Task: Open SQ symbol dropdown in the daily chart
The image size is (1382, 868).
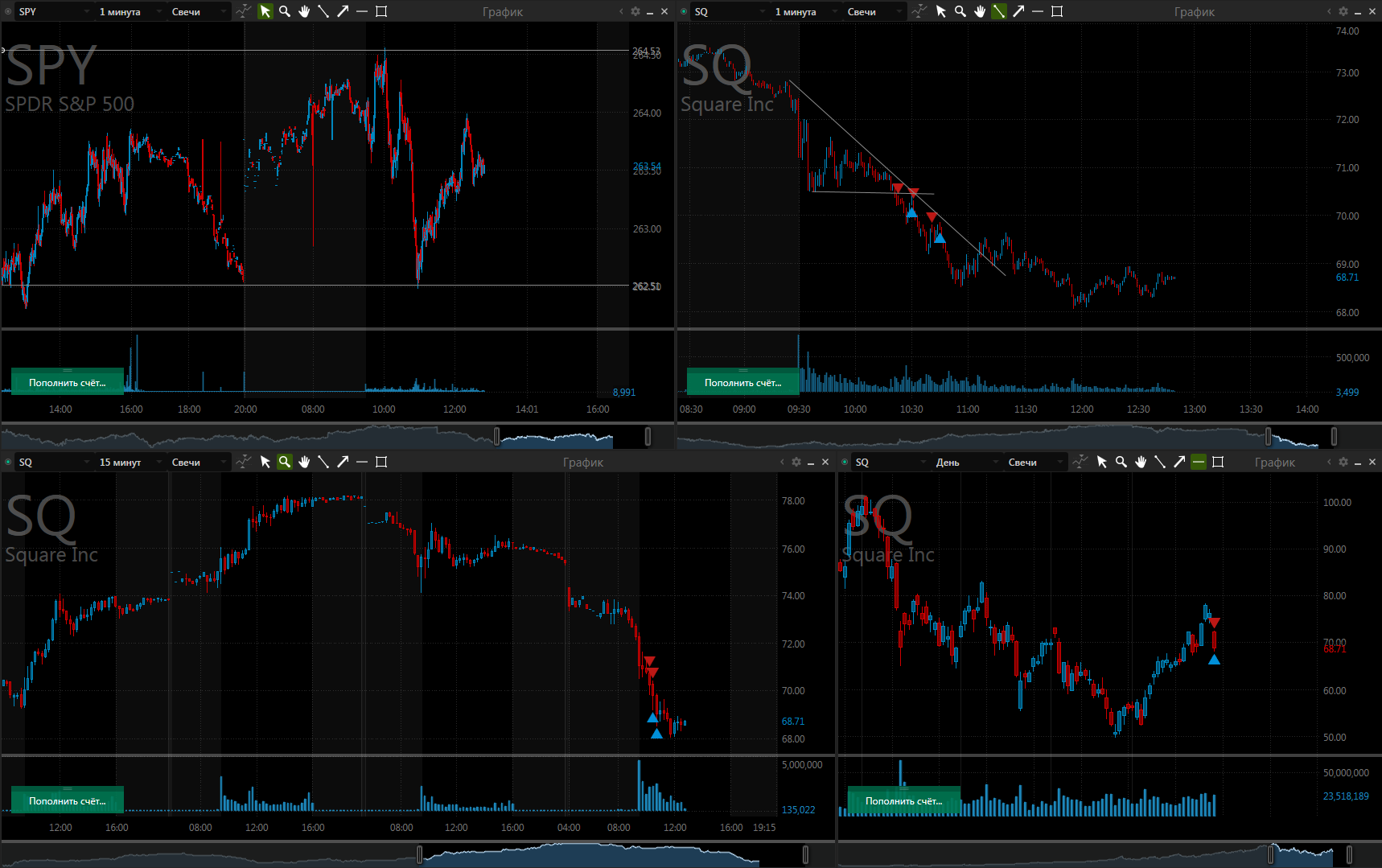Action: click(x=890, y=462)
